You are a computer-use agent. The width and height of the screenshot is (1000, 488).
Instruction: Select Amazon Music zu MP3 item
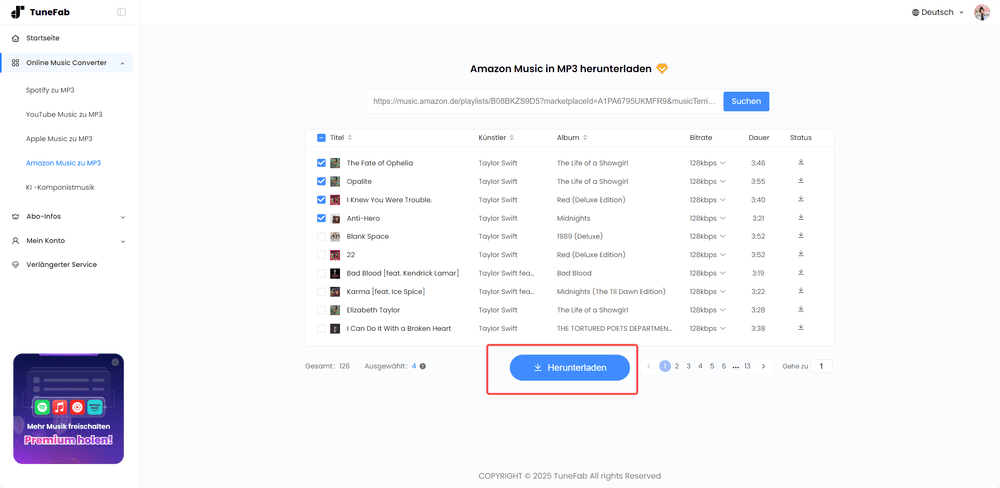coord(63,163)
